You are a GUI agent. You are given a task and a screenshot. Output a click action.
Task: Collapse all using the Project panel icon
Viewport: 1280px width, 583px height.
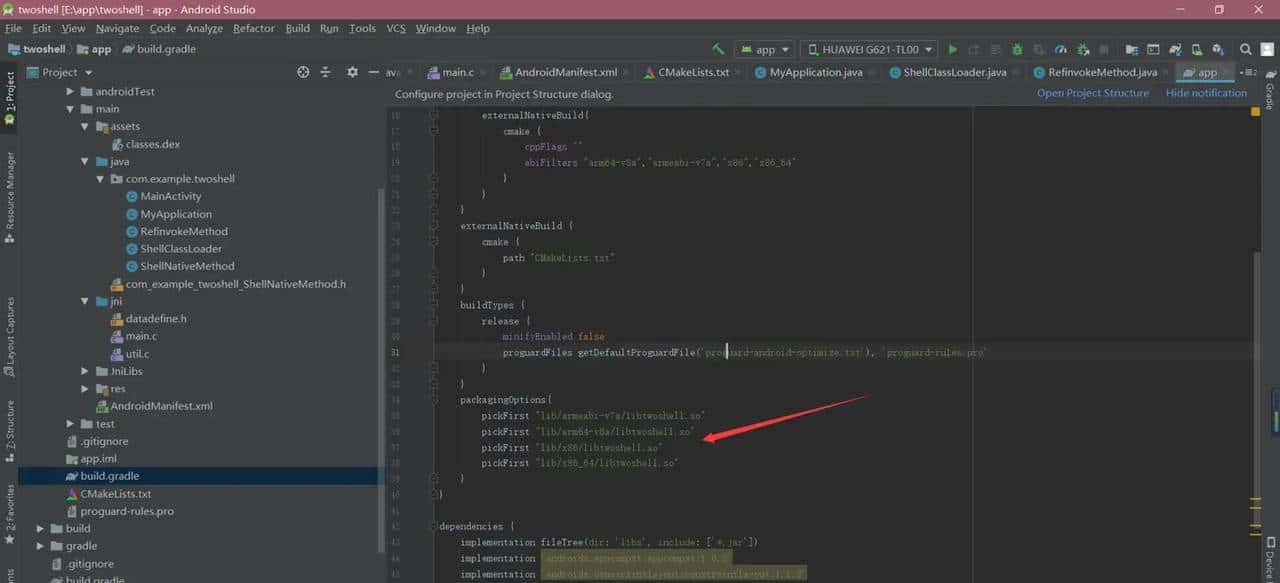pos(326,72)
